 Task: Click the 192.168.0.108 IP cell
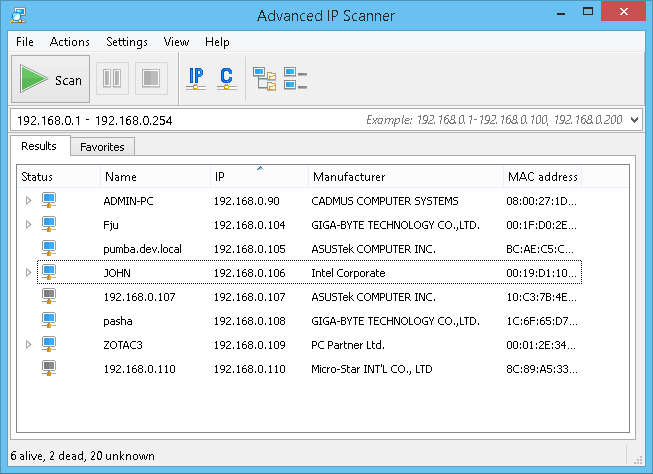point(249,321)
